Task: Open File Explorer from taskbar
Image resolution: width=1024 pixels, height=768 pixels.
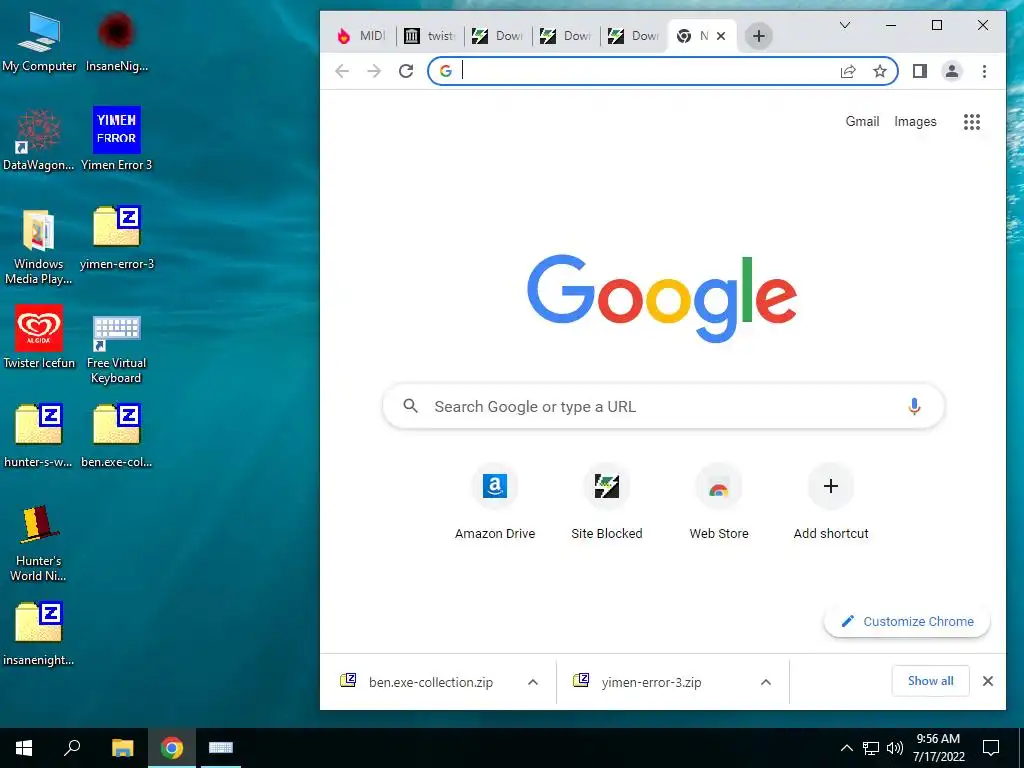Action: pyautogui.click(x=122, y=748)
